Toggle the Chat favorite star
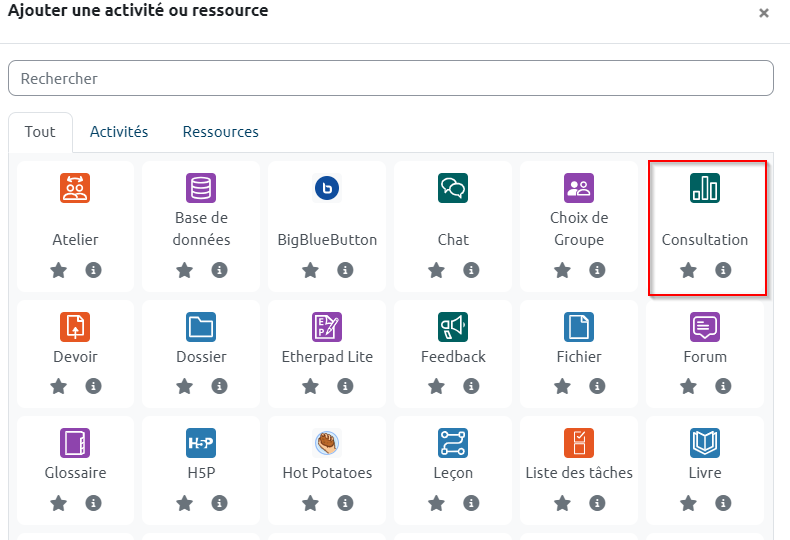This screenshot has width=790, height=540. tap(436, 270)
